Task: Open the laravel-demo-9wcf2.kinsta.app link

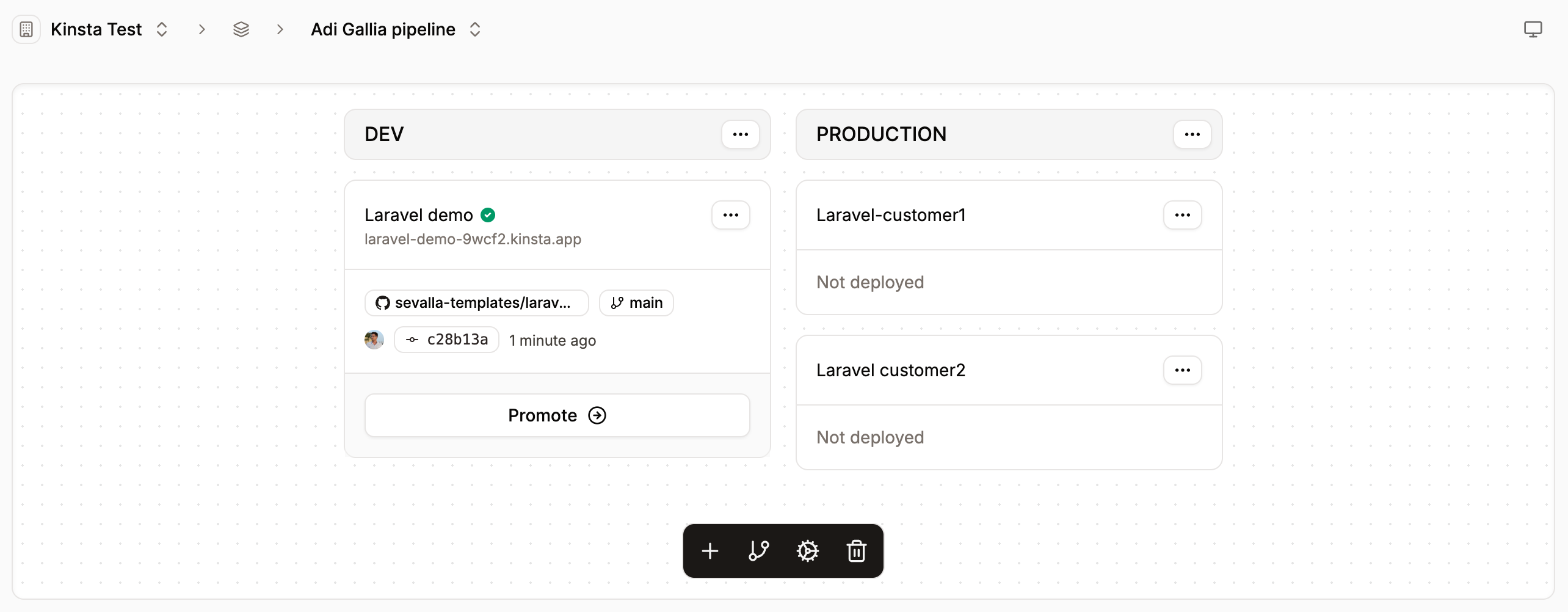Action: tap(472, 239)
